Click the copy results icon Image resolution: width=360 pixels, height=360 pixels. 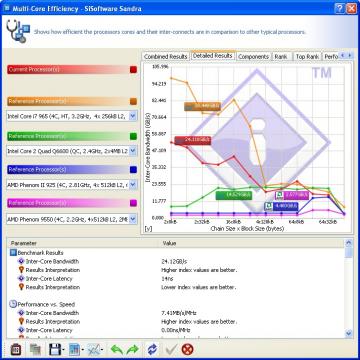point(35,349)
